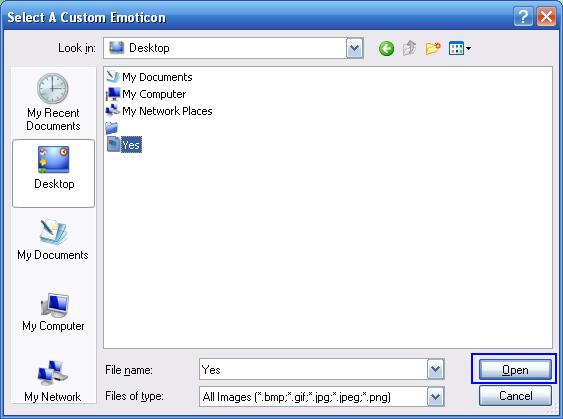
Task: Click the Cancel button
Action: click(x=515, y=396)
